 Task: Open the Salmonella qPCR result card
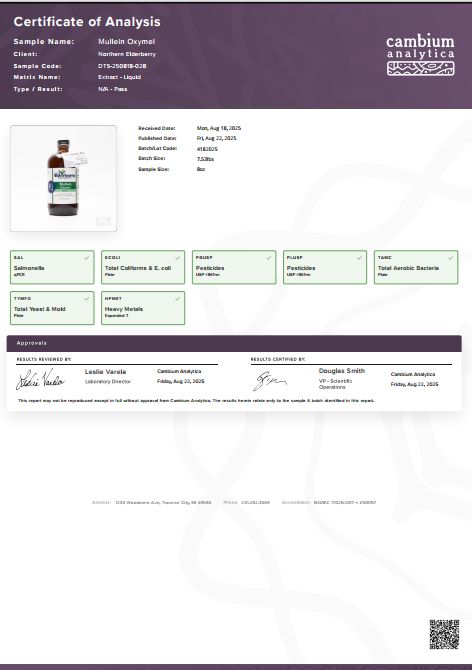point(52,267)
